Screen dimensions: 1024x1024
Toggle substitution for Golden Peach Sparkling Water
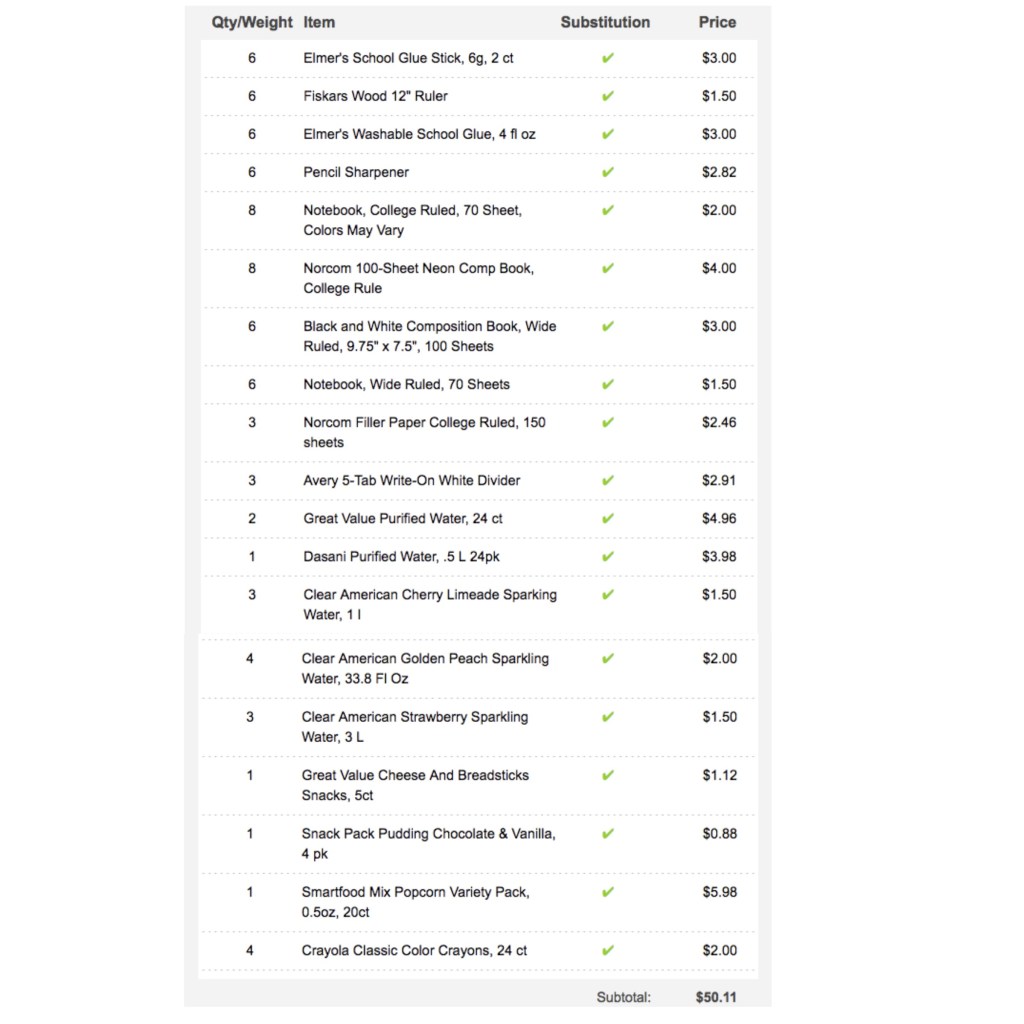point(608,658)
